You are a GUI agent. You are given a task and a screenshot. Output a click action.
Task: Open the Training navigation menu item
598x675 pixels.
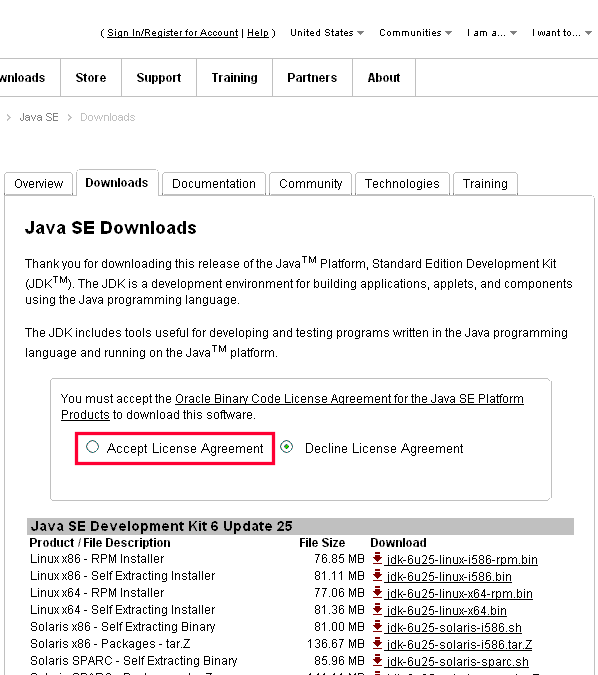point(235,78)
